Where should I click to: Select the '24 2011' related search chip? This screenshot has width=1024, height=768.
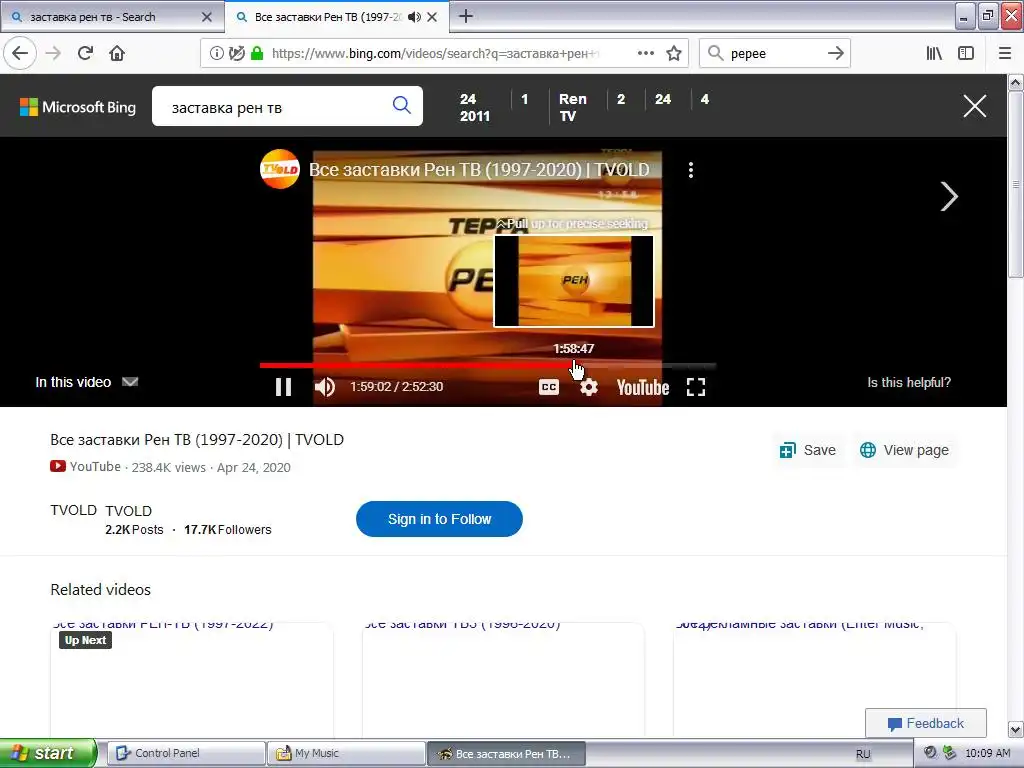(x=474, y=108)
